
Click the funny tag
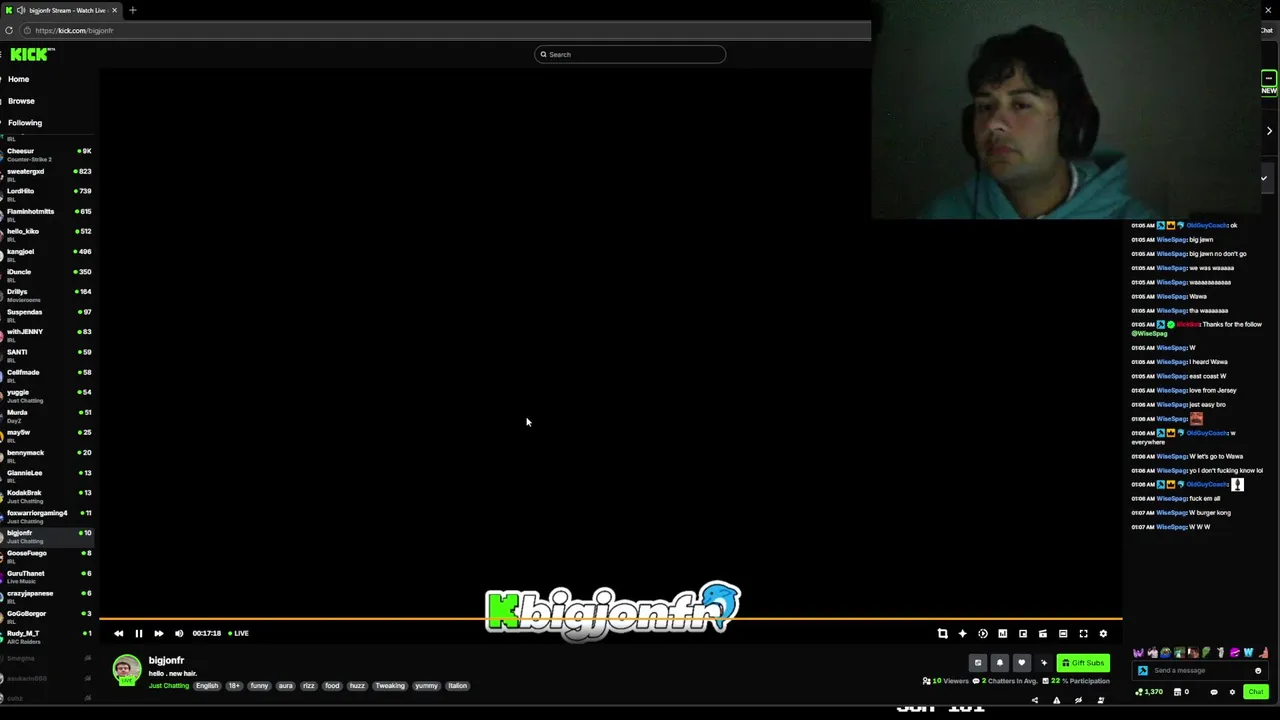260,686
